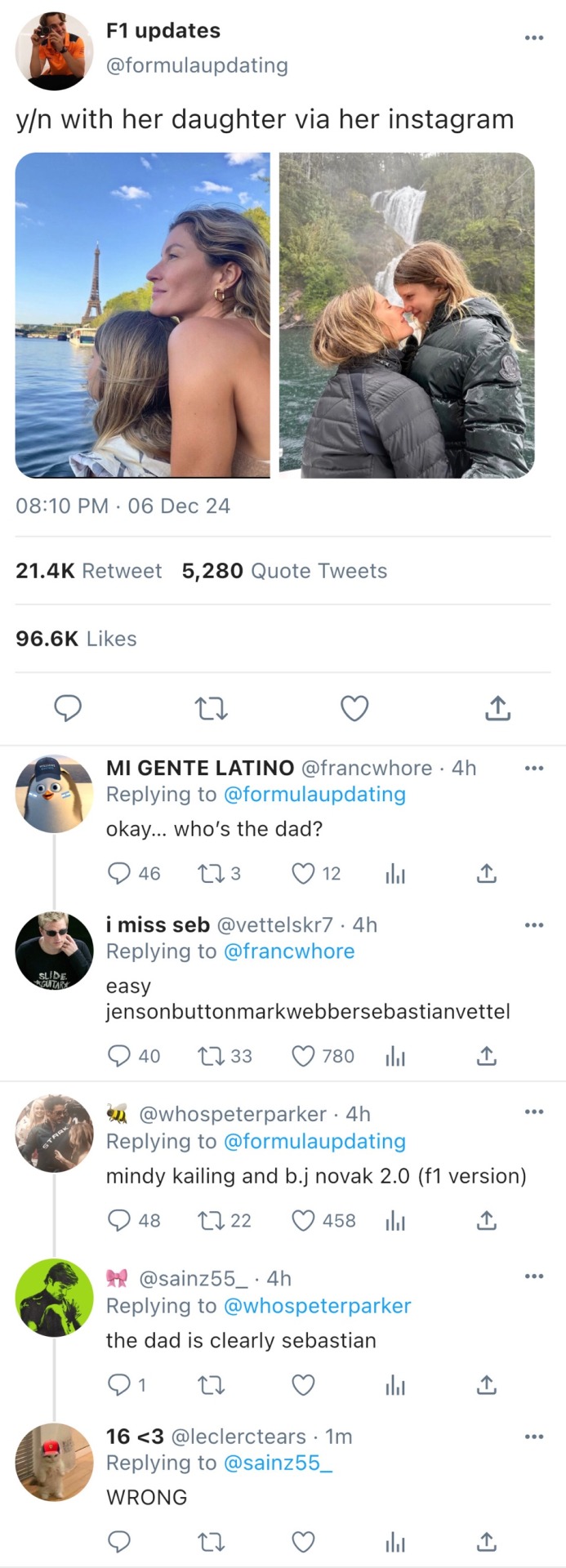Open the @francwhore mention link
This screenshot has width=566, height=1568.
(x=288, y=951)
